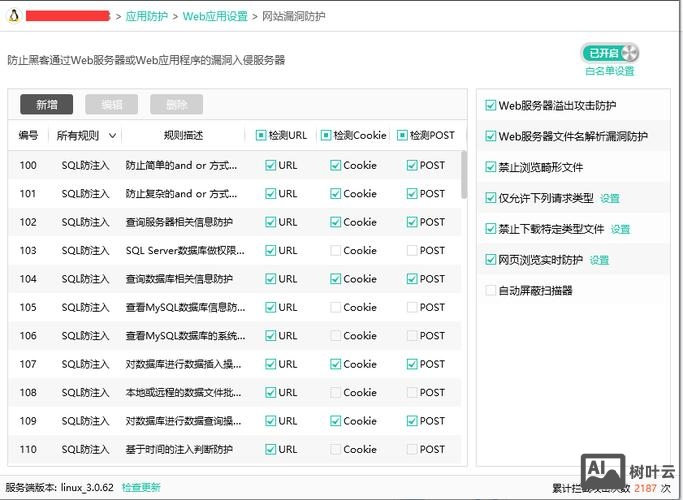
Task: Select rule 基于时间的注入判断防护
Action: point(179,449)
